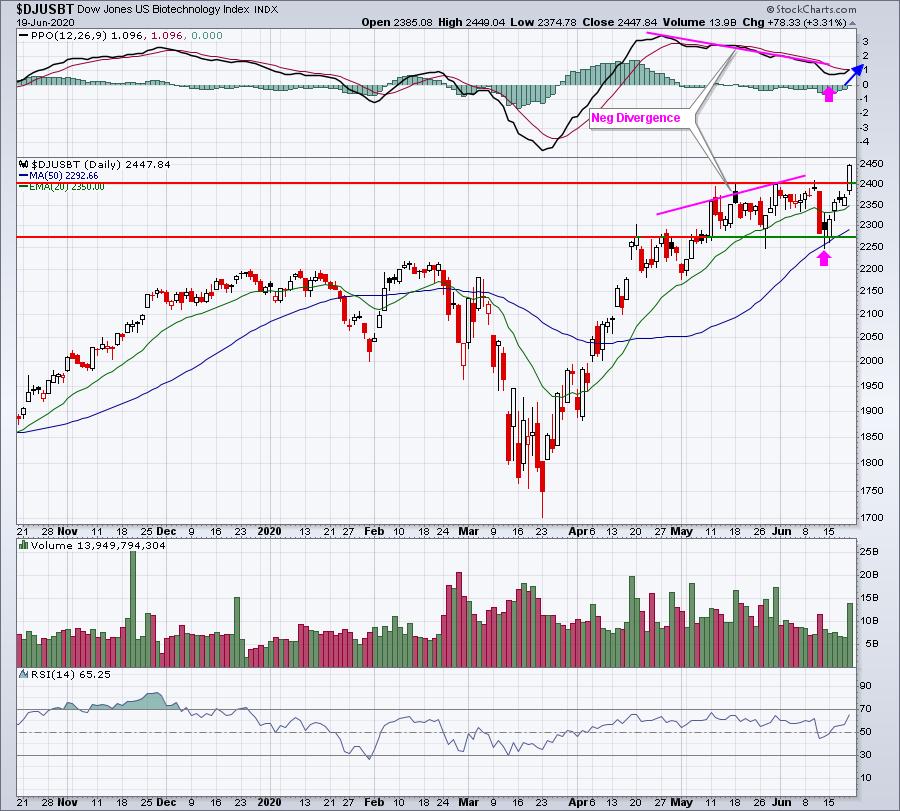Viewport: 900px width, 811px height.
Task: Open the StockCharts.com copyright link
Action: [812, 9]
